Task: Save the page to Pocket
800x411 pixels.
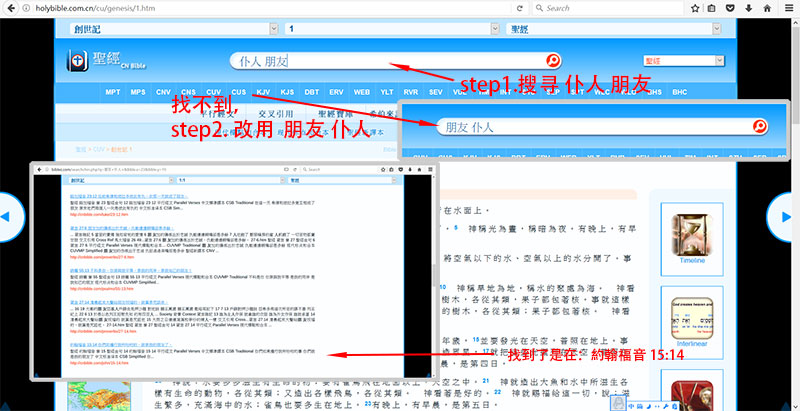Action: point(730,8)
